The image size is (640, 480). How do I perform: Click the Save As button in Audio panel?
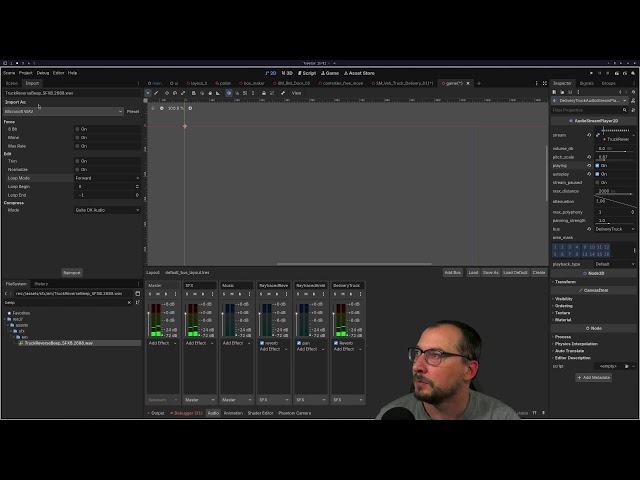coord(491,273)
